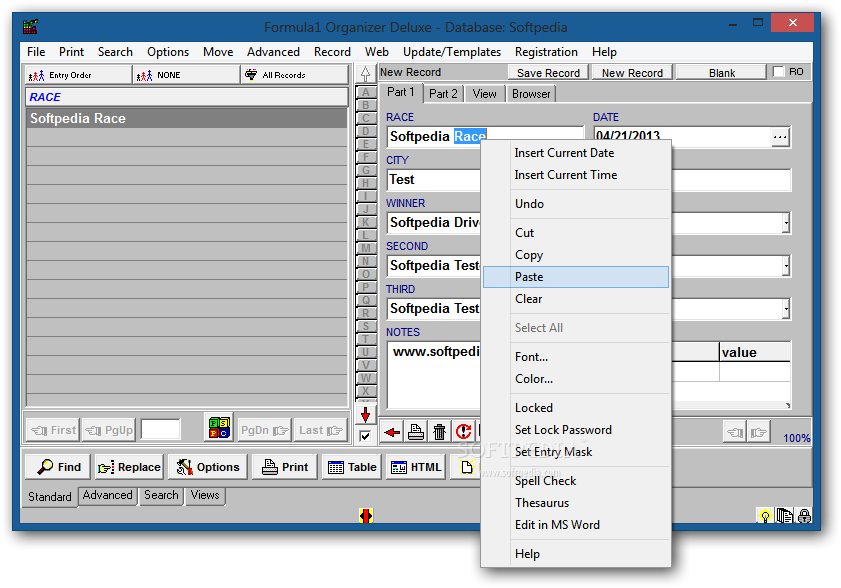841x588 pixels.
Task: Choose Color... from the context menu
Action: [x=576, y=379]
